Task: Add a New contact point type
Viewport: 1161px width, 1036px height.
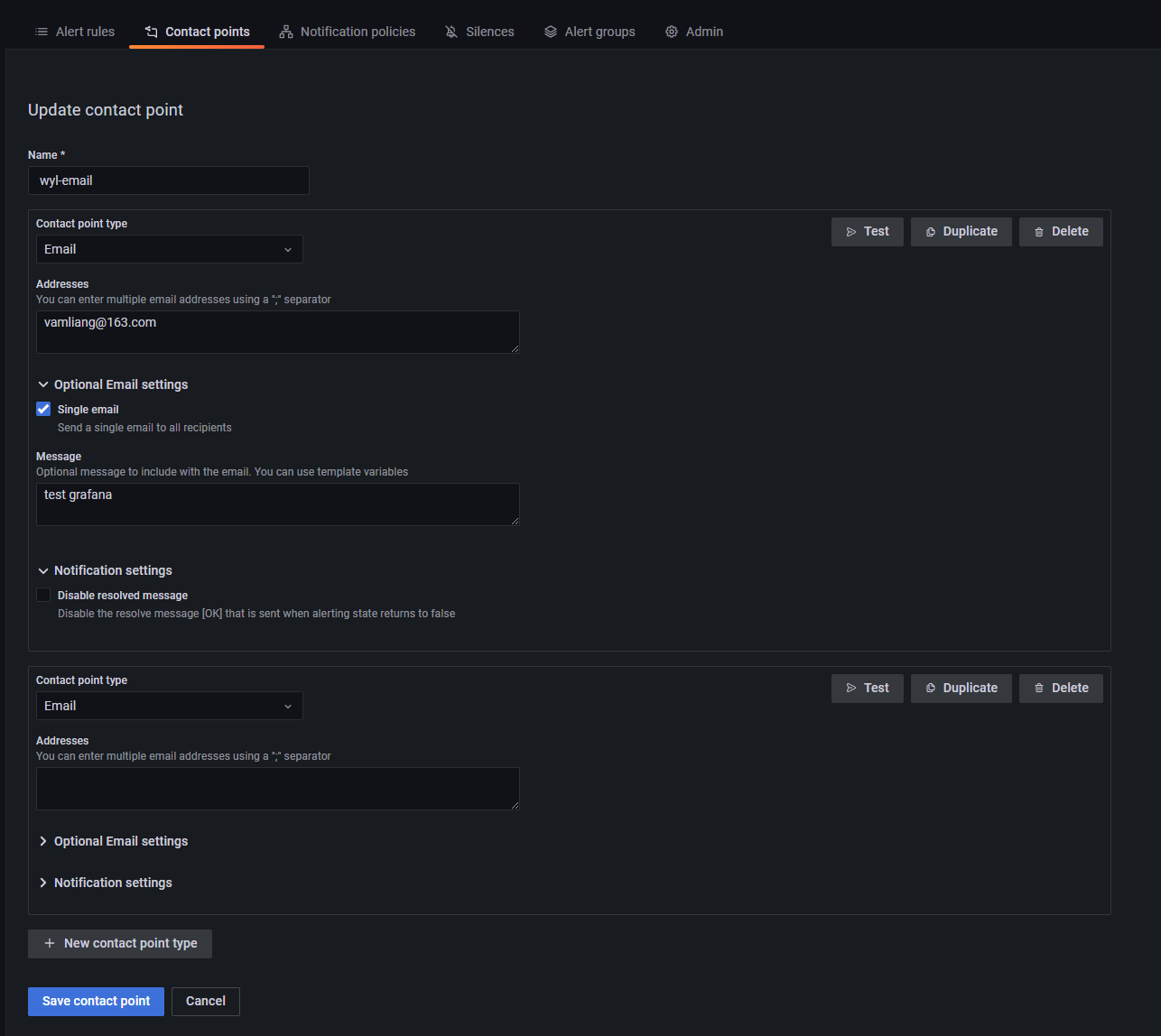Action: pyautogui.click(x=120, y=944)
